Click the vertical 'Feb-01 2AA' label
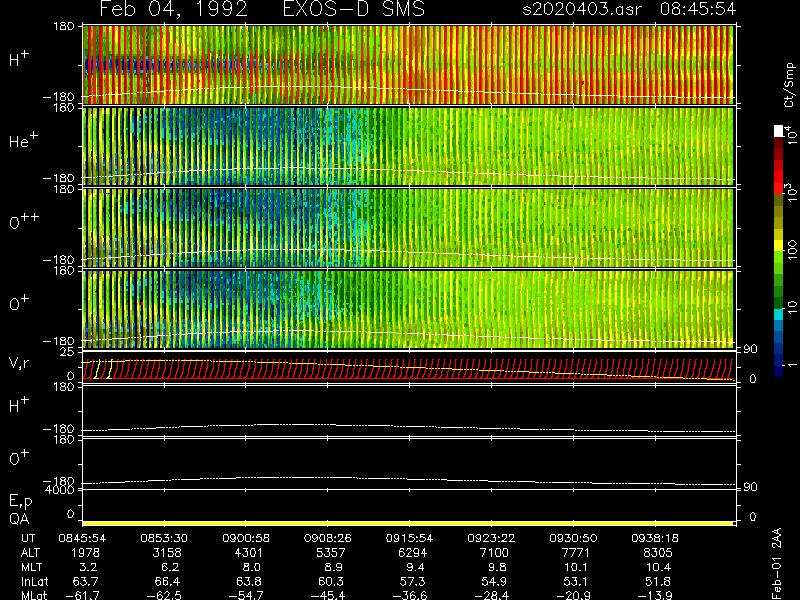Viewport: 800px width, 600px height. click(x=777, y=564)
